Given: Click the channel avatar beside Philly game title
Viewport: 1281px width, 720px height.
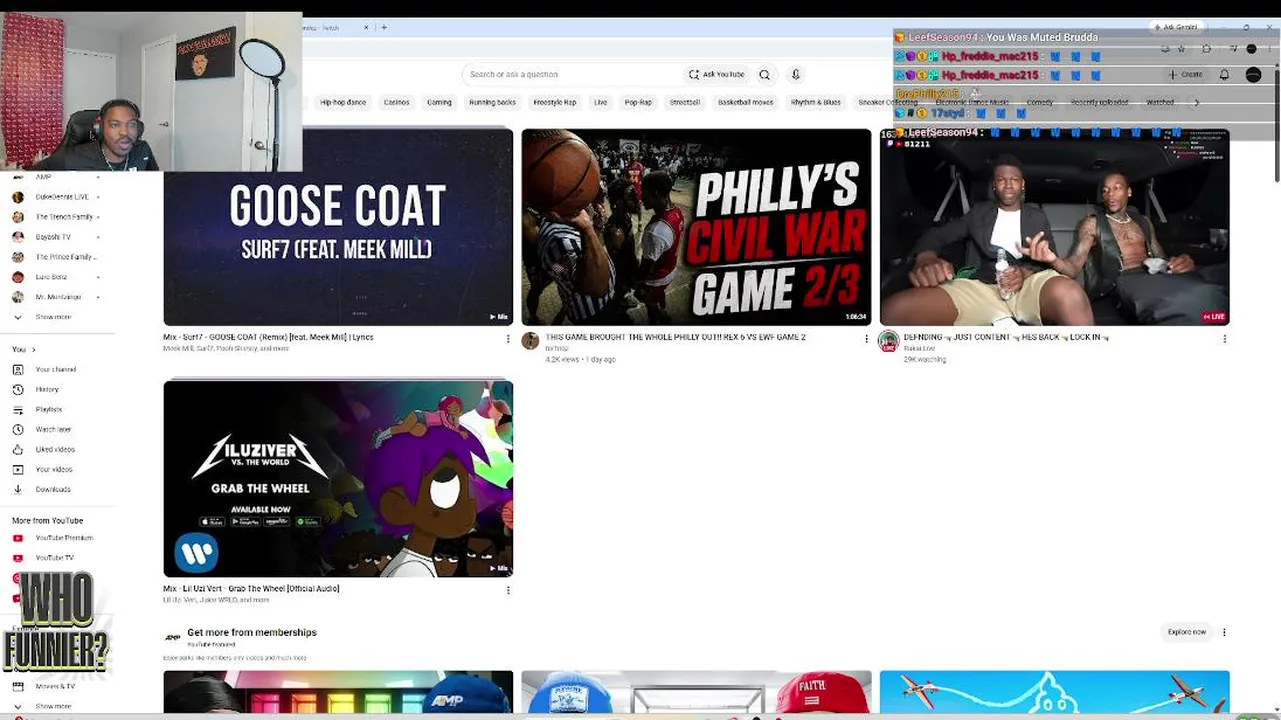Looking at the screenshot, I should coord(530,341).
